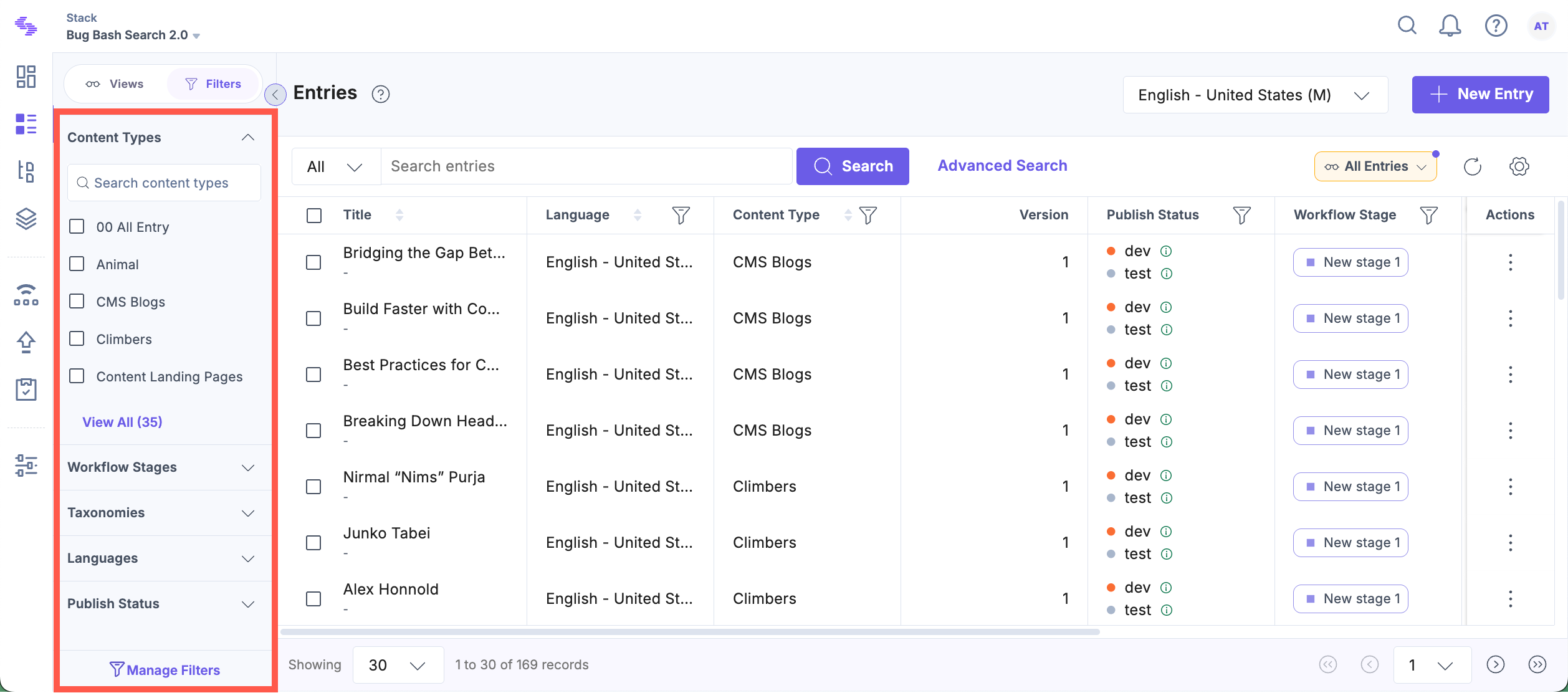The image size is (1568, 693).
Task: Open the Bug Bash Search 2.0 stack switcher
Action: click(133, 35)
